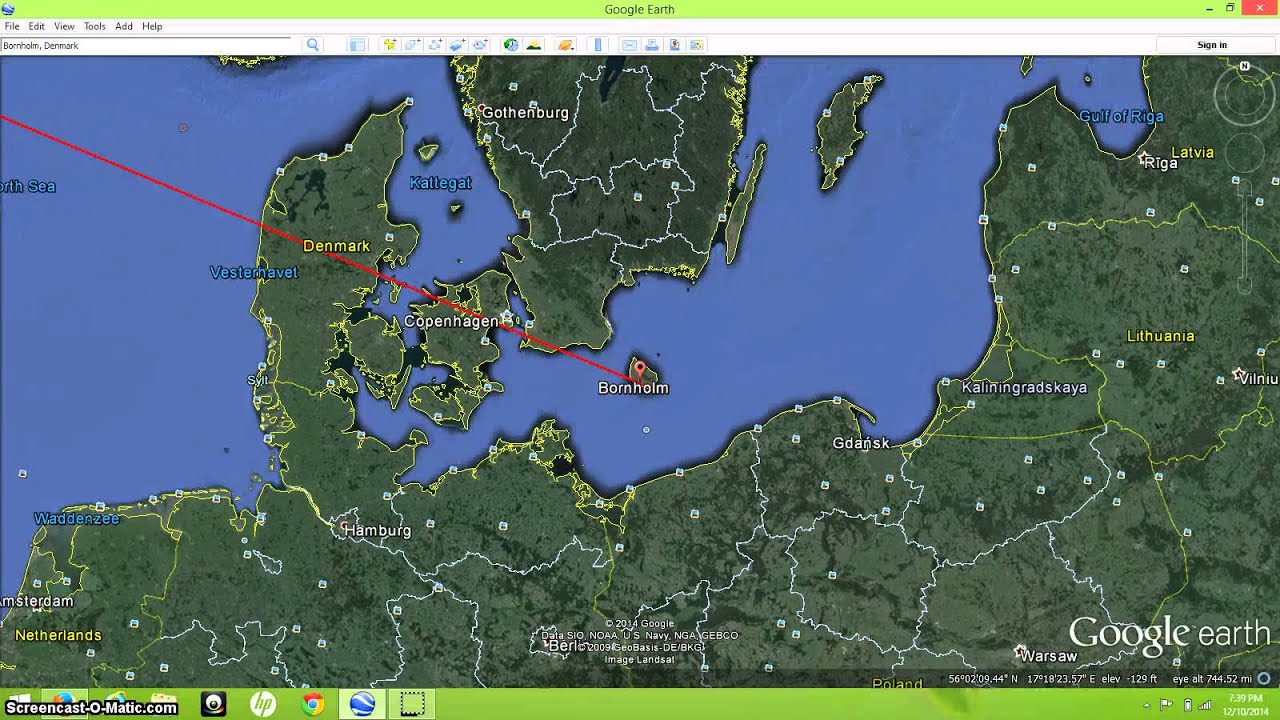This screenshot has width=1280, height=720.
Task: Open the webcam app in taskbar
Action: pos(213,704)
